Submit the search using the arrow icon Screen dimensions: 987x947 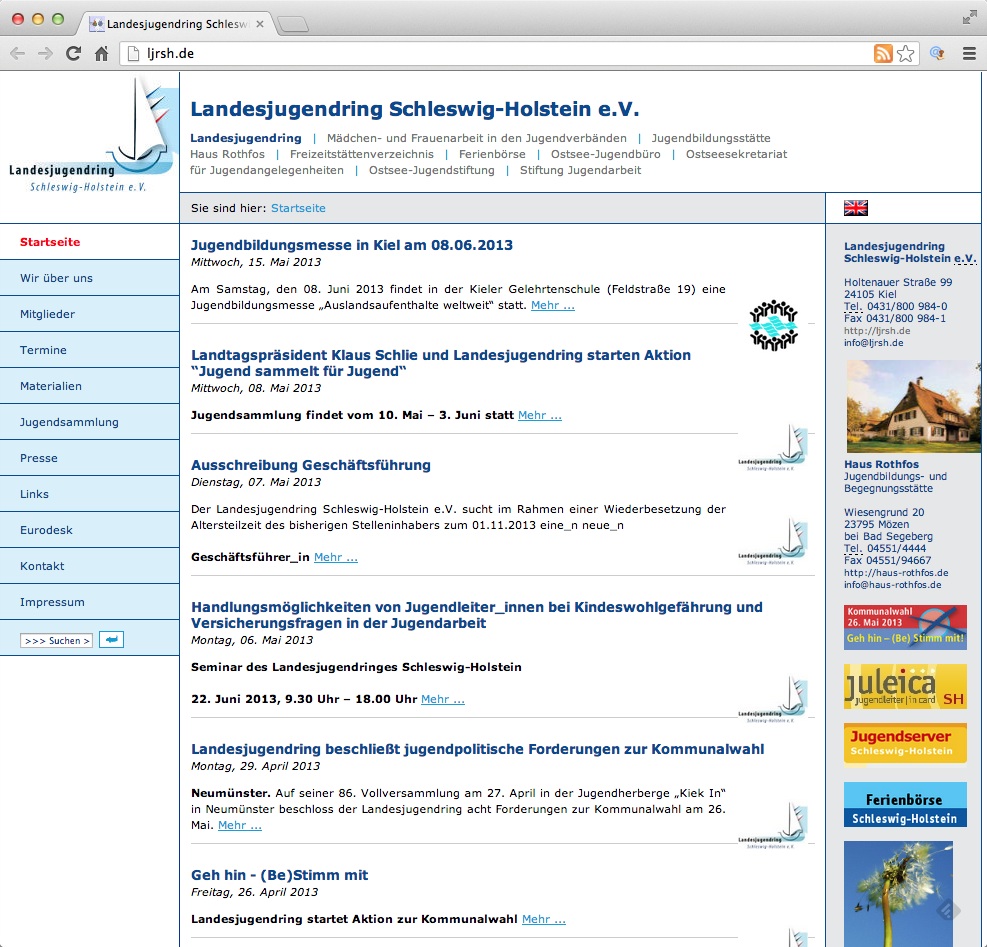(110, 639)
